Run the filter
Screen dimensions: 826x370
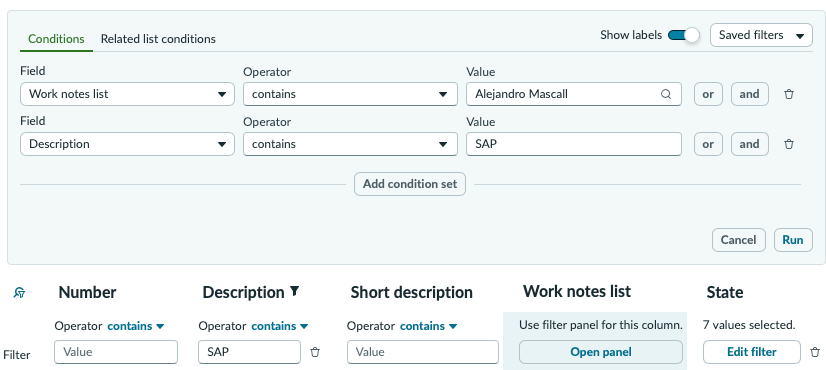pos(793,240)
